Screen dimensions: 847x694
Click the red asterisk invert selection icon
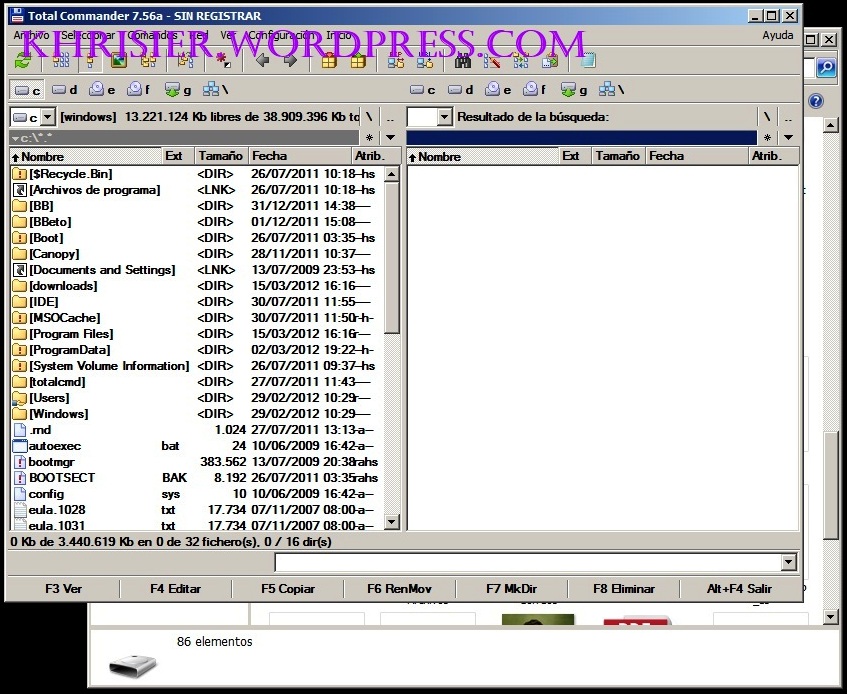[x=223, y=61]
